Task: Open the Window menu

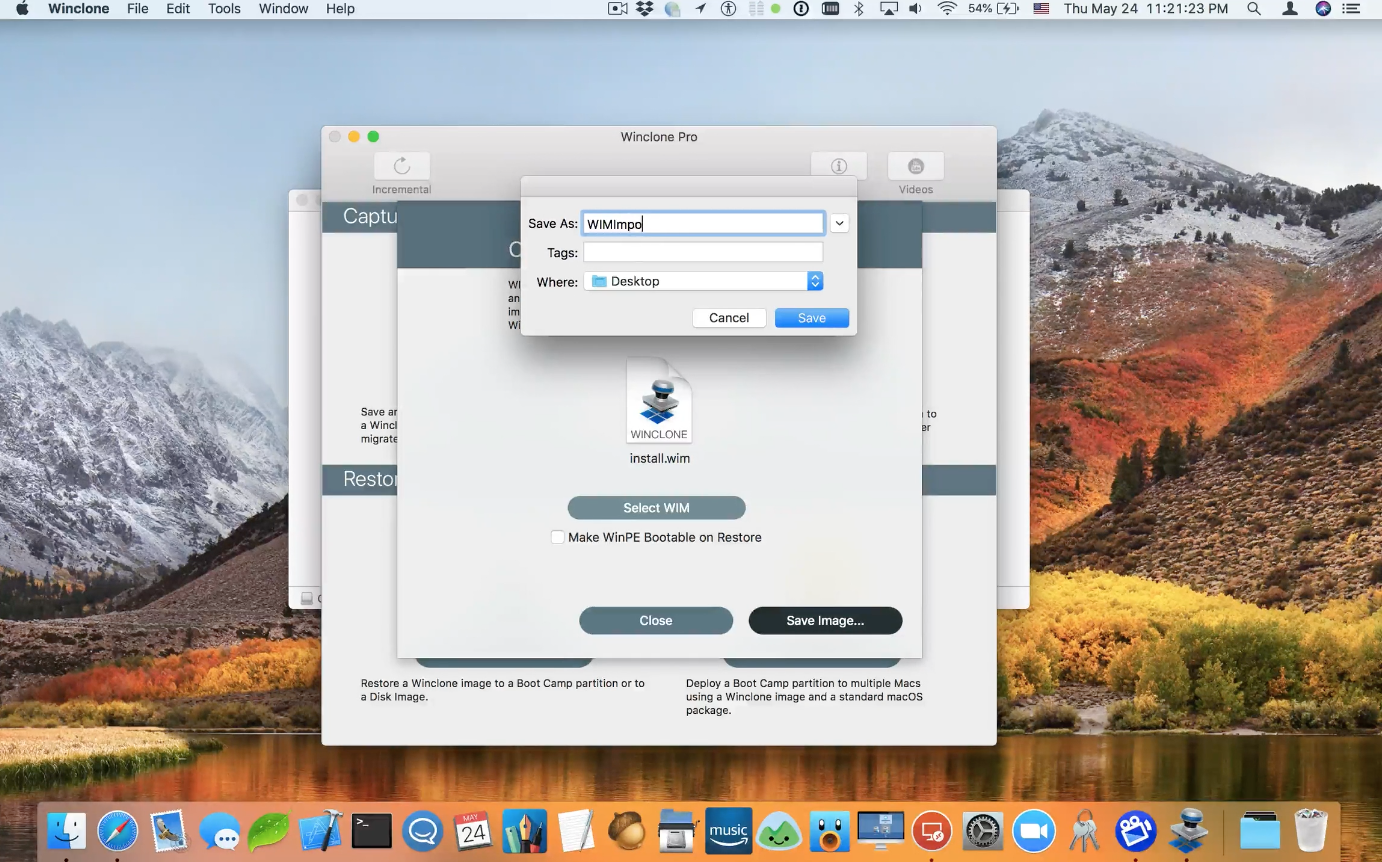Action: tap(283, 9)
